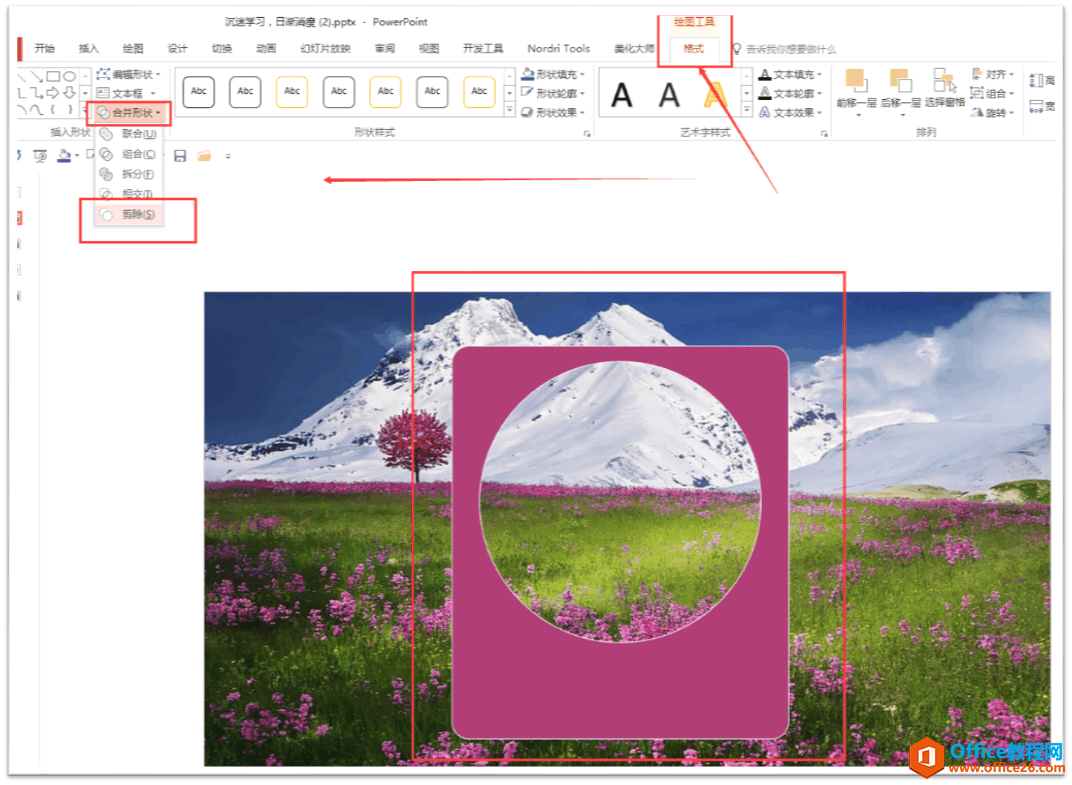The image size is (1072, 785).
Task: Click the Tell Me search box
Action: [790, 49]
